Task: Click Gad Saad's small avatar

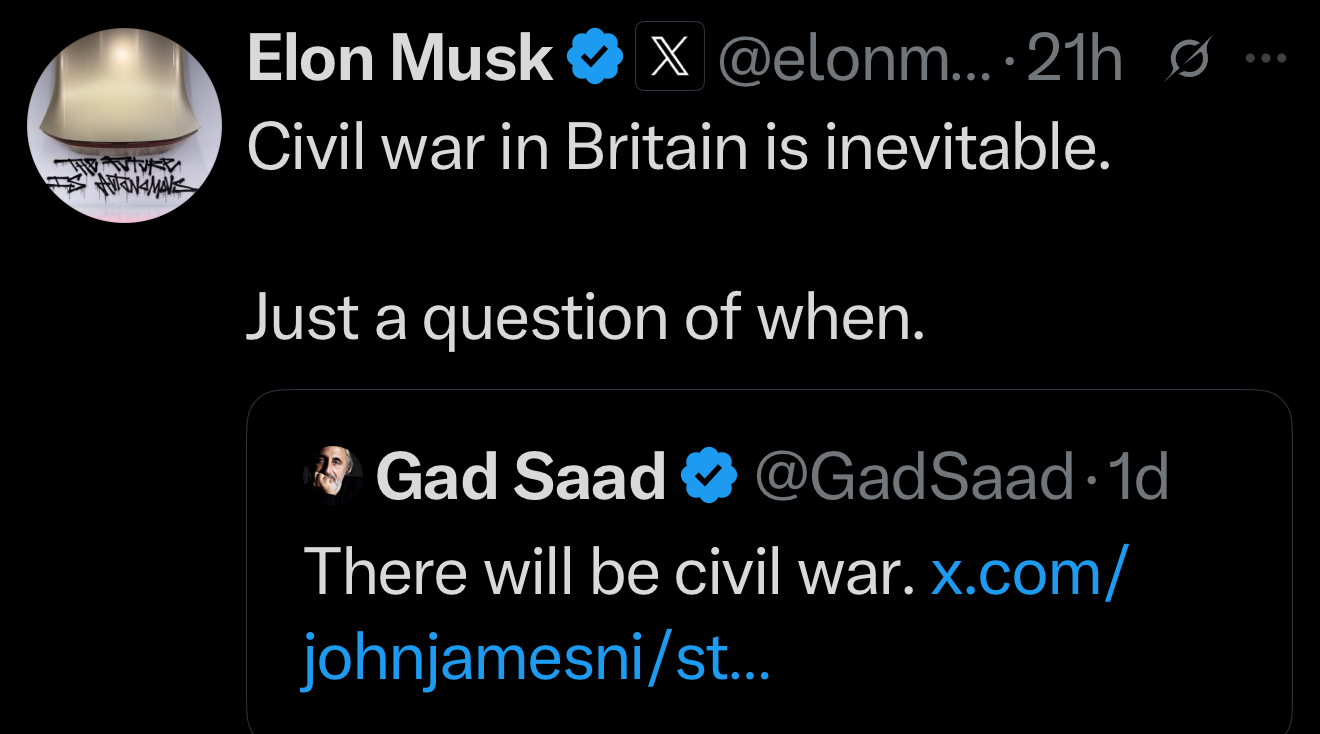Action: click(x=331, y=476)
